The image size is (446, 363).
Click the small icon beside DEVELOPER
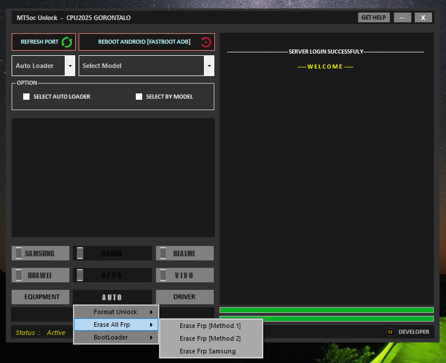tap(390, 332)
